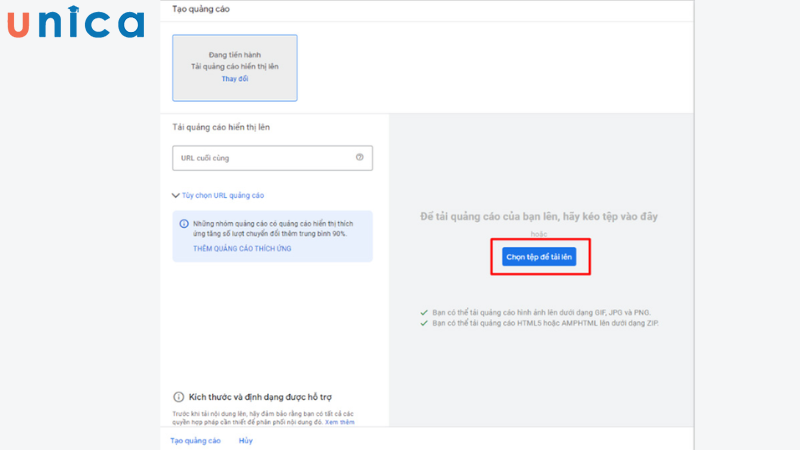Click the 'Tạo quảng cáo' bottom button
The width and height of the screenshot is (800, 450).
[195, 440]
